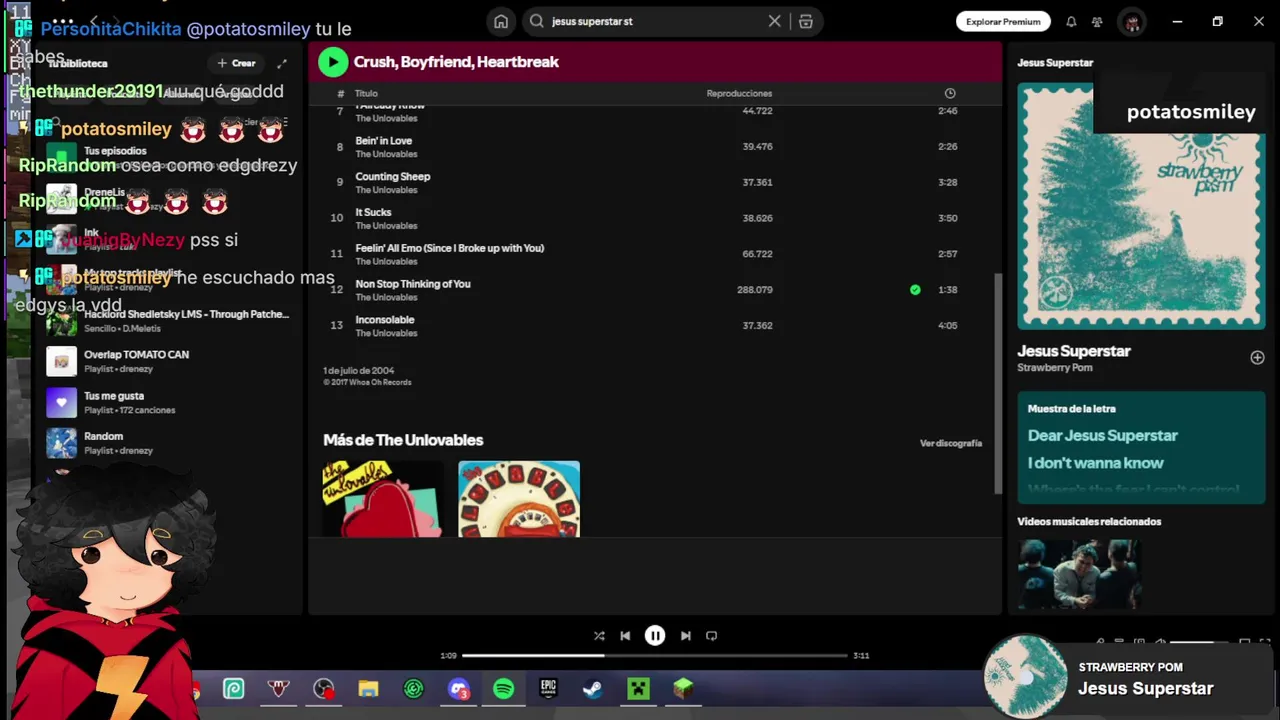
Task: Click the search box containing jesus superstar
Action: pos(655,21)
